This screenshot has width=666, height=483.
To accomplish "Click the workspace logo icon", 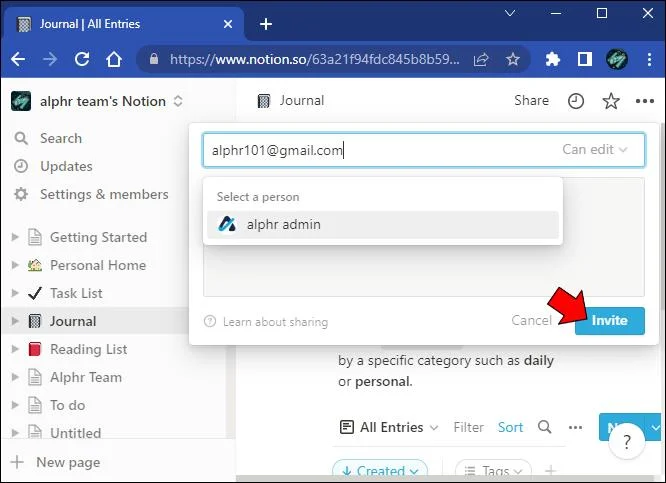I will [21, 101].
